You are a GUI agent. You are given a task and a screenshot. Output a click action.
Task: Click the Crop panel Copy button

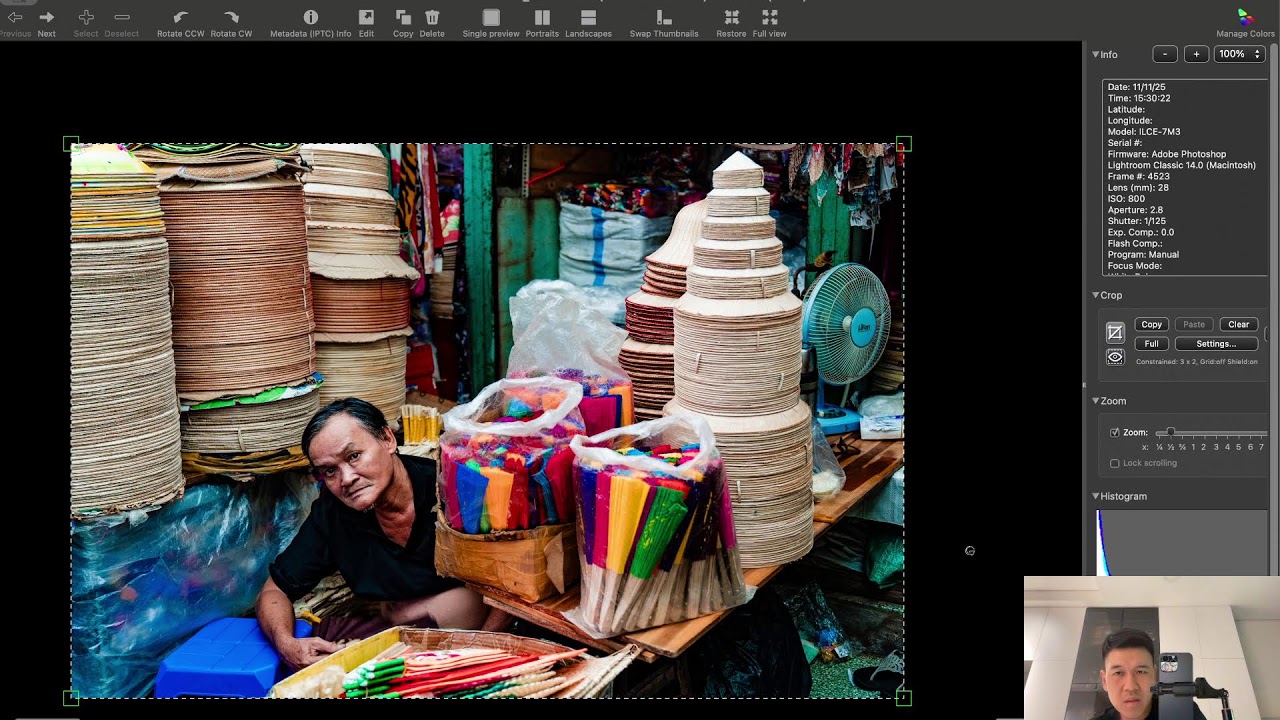pyautogui.click(x=1152, y=324)
